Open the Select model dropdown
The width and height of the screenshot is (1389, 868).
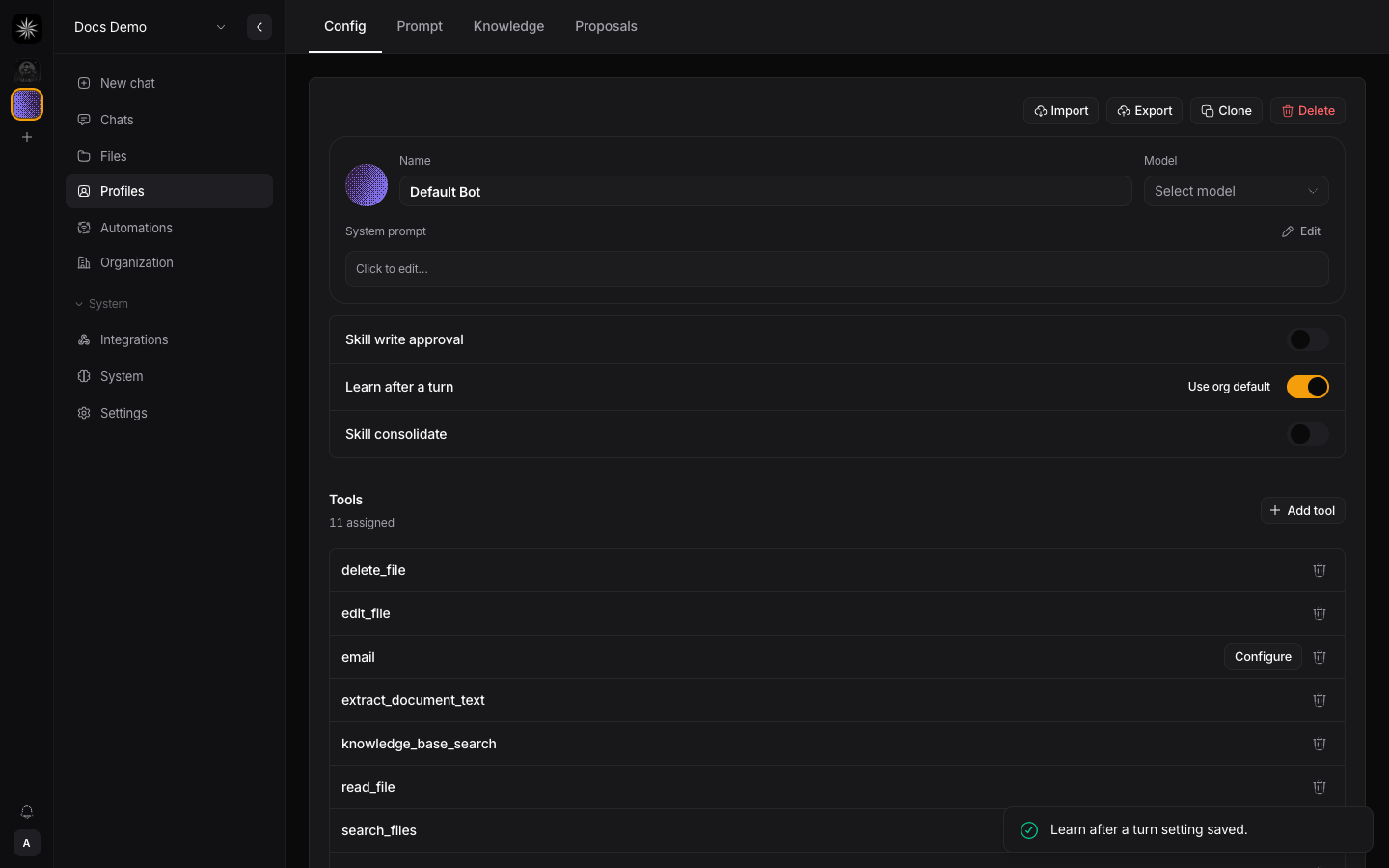tap(1237, 191)
